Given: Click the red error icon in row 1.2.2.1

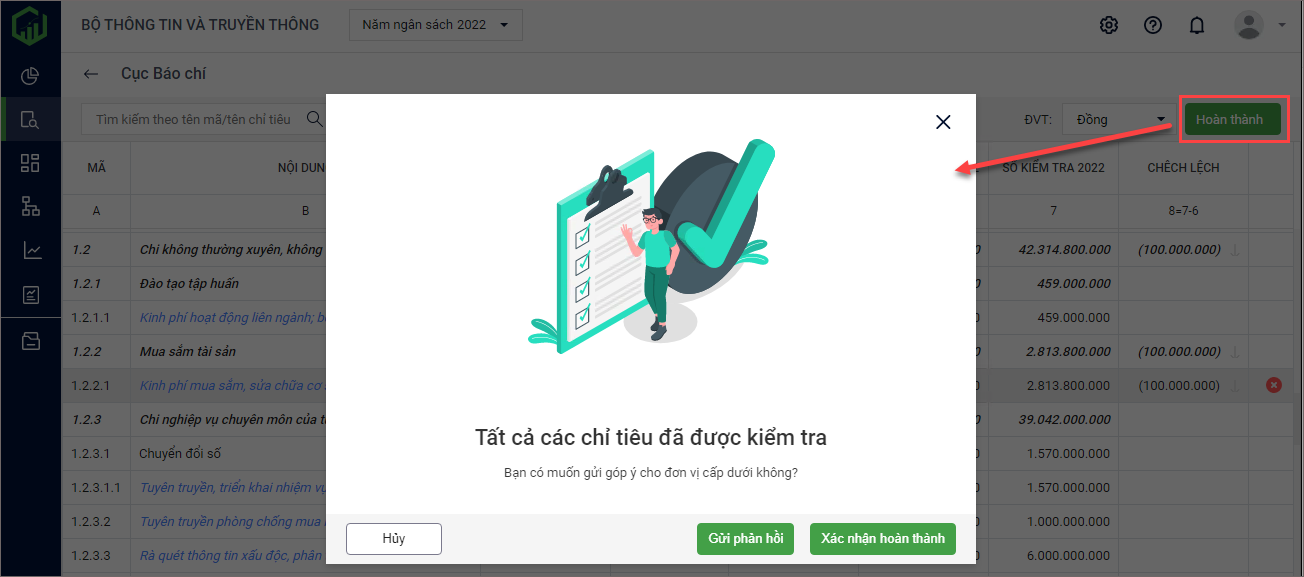Looking at the screenshot, I should coord(1273,385).
